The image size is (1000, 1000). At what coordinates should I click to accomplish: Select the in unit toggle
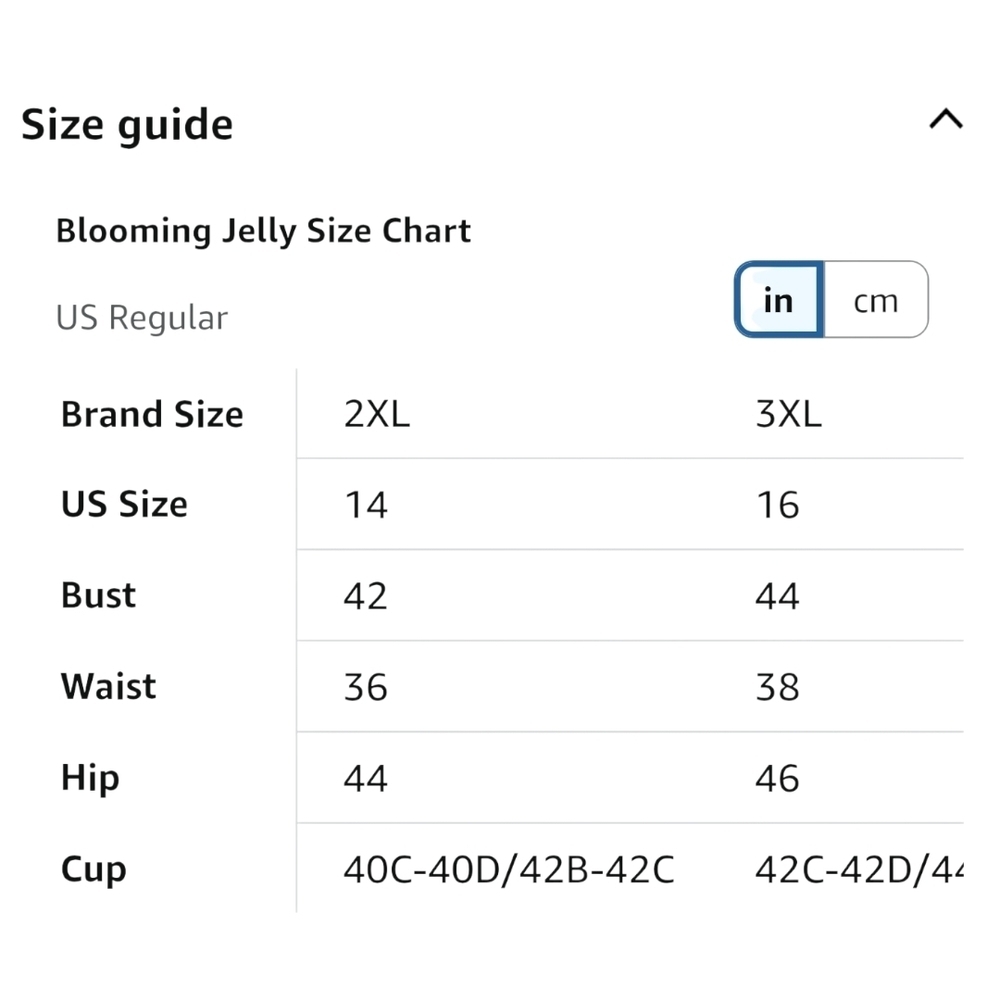pyautogui.click(x=779, y=300)
